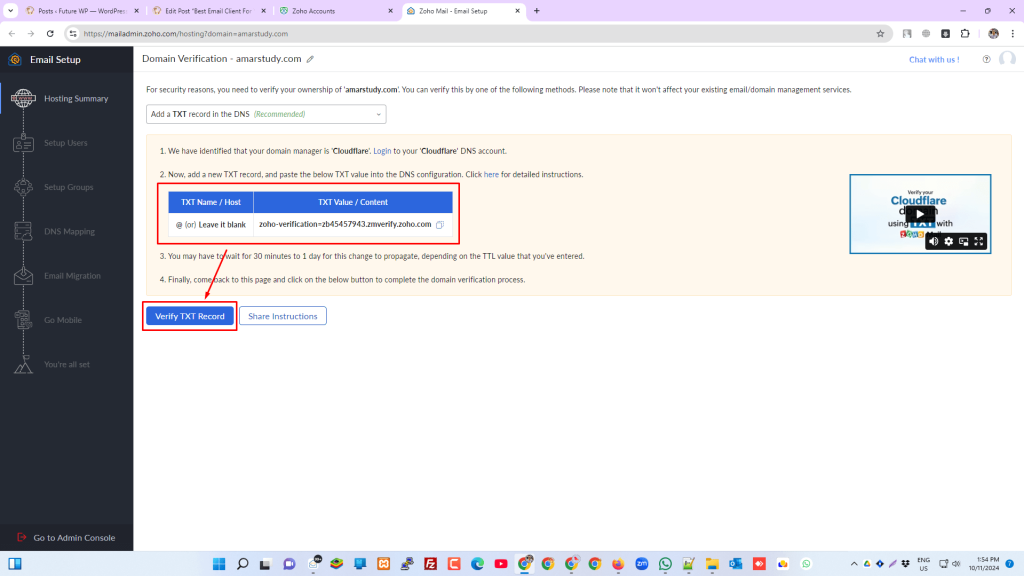Open FileZilla from the taskbar
The height and width of the screenshot is (576, 1024).
(430, 564)
